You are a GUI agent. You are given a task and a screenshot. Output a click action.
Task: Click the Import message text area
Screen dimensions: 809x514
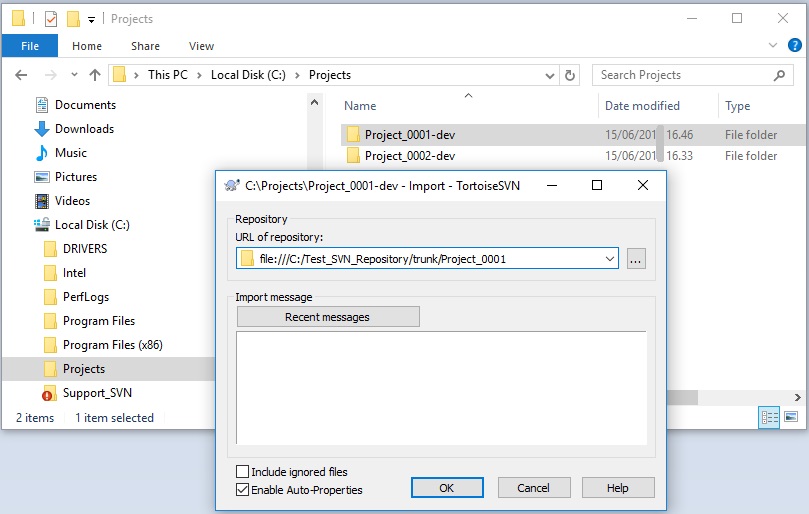pos(441,388)
